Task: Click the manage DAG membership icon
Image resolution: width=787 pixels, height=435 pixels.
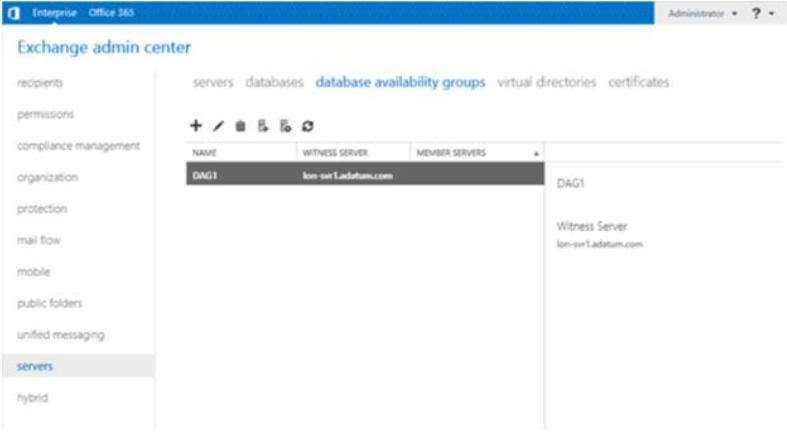Action: (x=263, y=126)
